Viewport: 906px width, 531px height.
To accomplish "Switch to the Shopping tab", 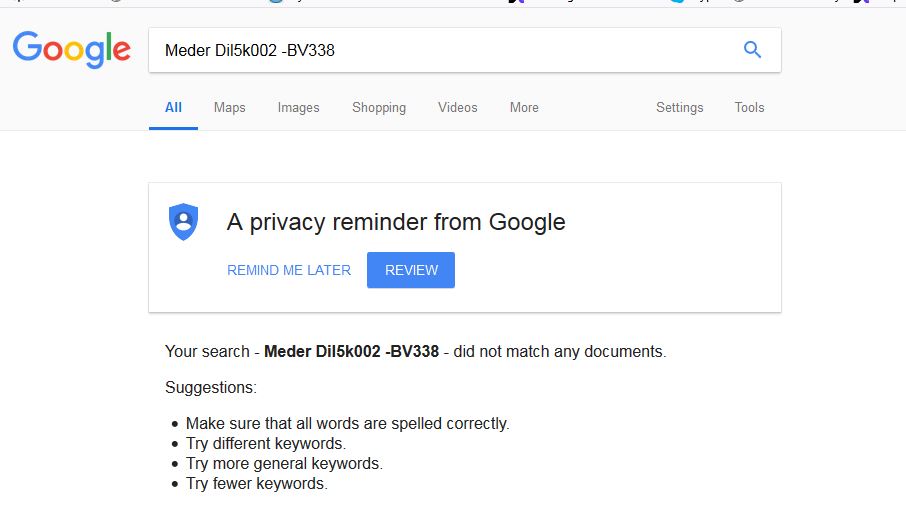I will coord(379,107).
